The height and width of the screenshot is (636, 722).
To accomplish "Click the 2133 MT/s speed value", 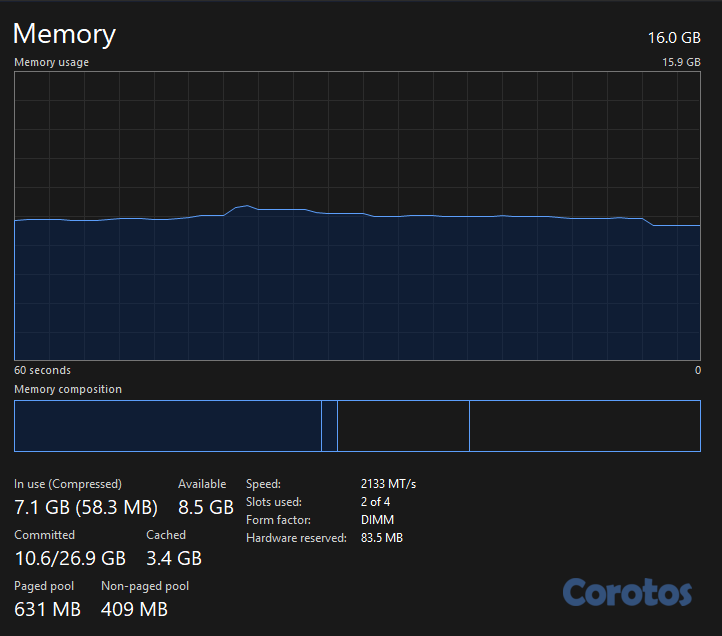I will (388, 484).
